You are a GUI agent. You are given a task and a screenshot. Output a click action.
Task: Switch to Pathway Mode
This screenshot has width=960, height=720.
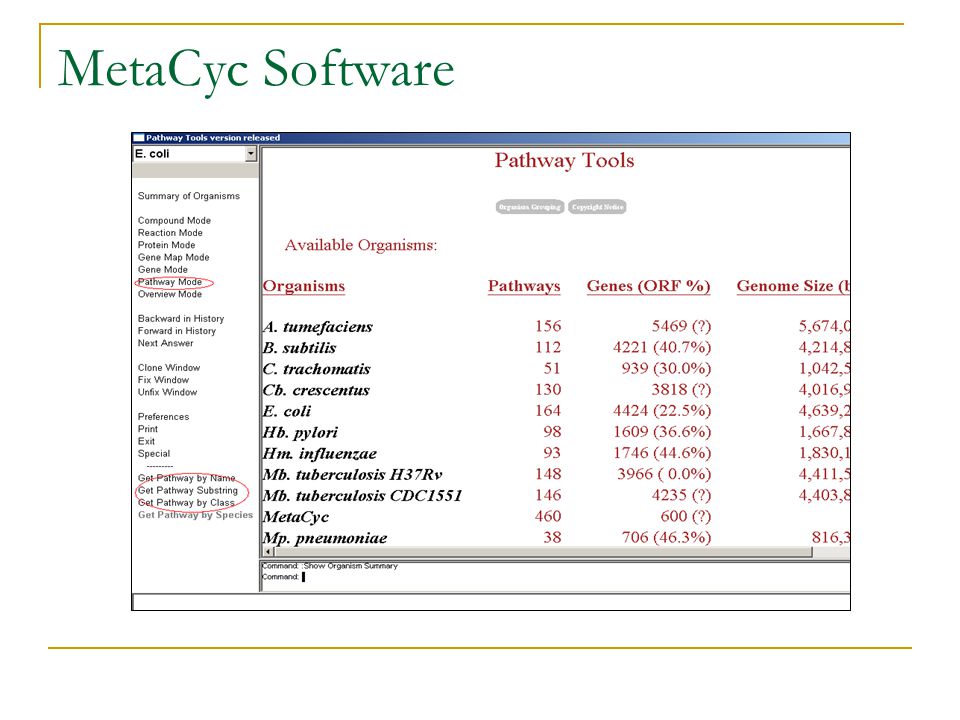pyautogui.click(x=170, y=282)
